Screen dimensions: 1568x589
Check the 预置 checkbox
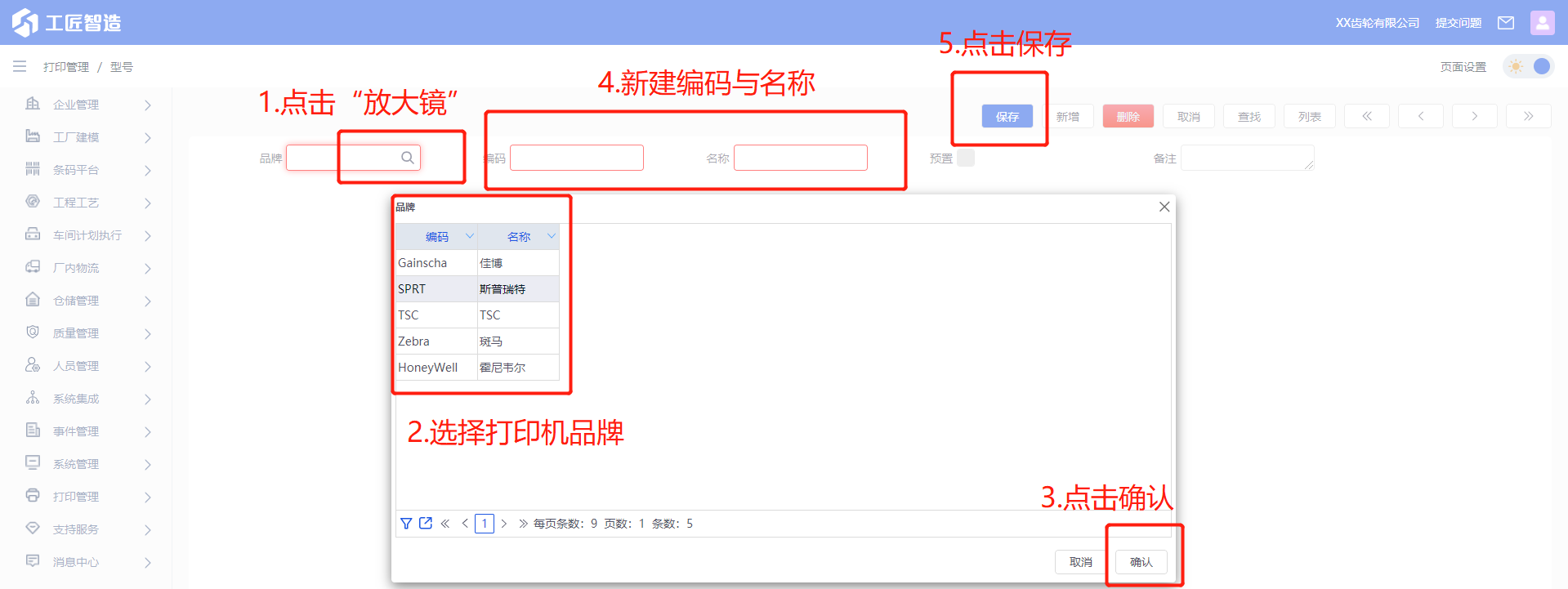coord(966,158)
